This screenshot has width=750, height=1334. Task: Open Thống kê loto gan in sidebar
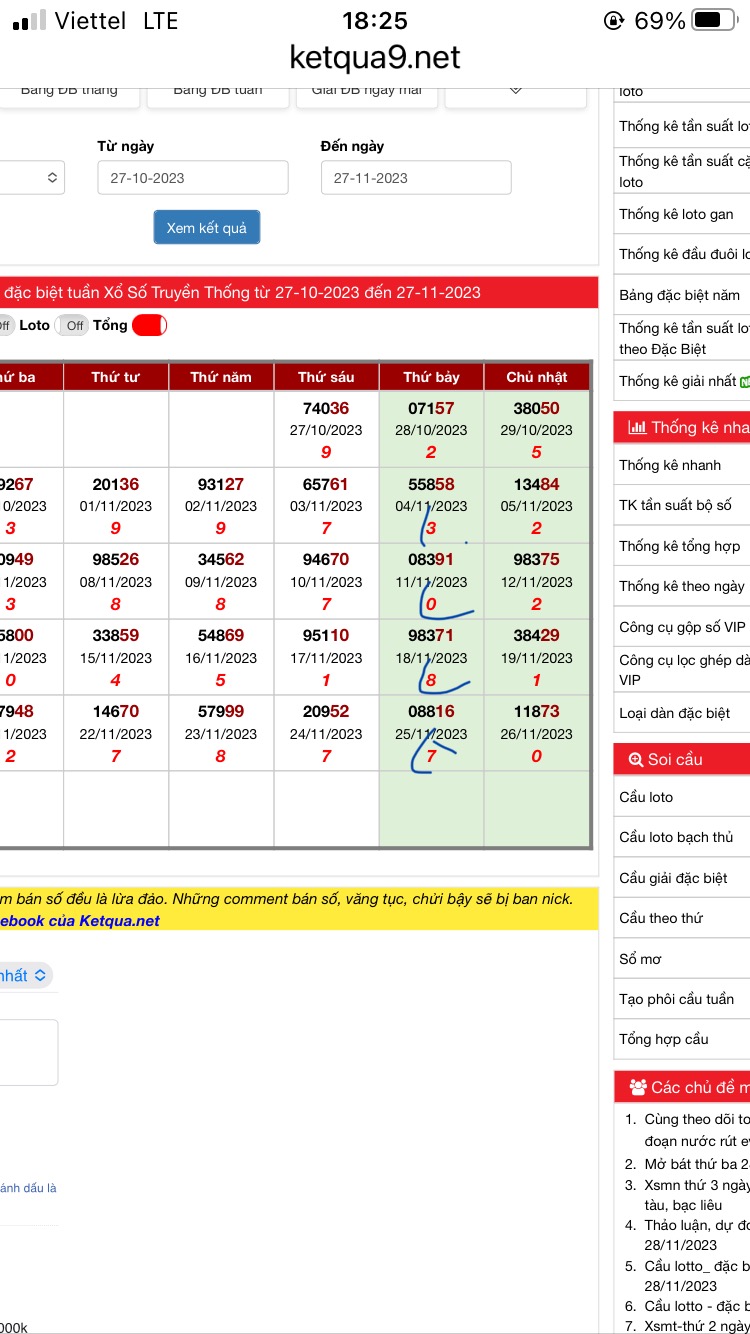click(676, 214)
